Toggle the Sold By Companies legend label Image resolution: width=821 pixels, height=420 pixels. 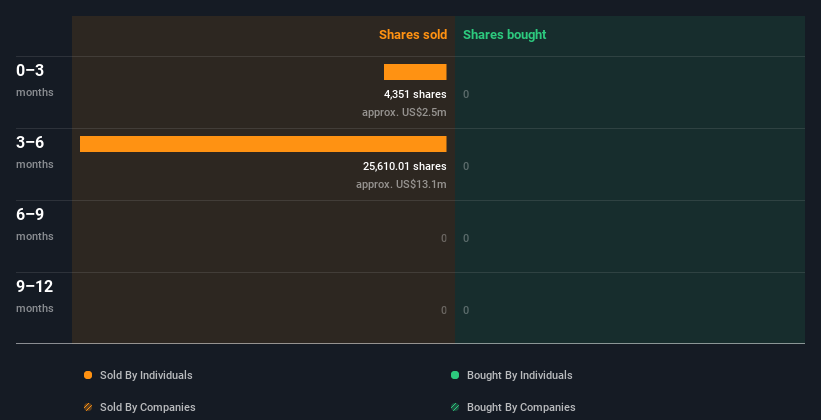point(147,407)
